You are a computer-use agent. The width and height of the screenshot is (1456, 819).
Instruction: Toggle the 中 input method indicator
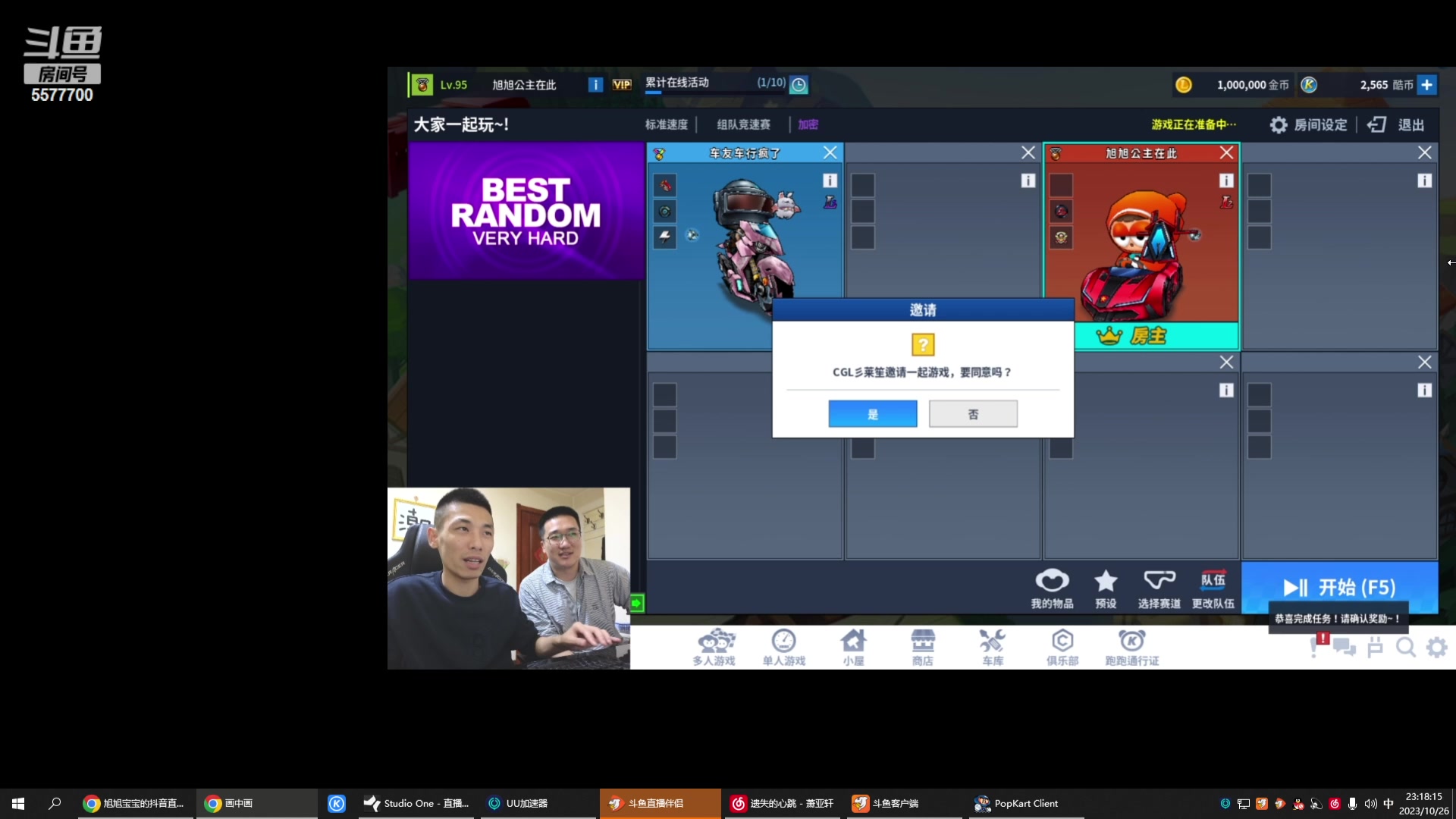[x=1389, y=803]
